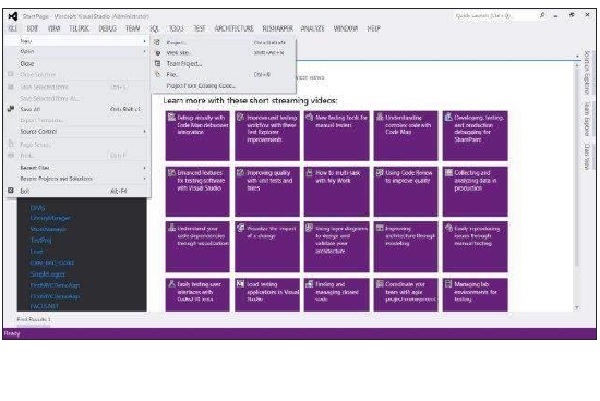Image resolution: width=600 pixels, height=401 pixels.
Task: Click the scroll up arrow on start page
Action: coord(577,65)
